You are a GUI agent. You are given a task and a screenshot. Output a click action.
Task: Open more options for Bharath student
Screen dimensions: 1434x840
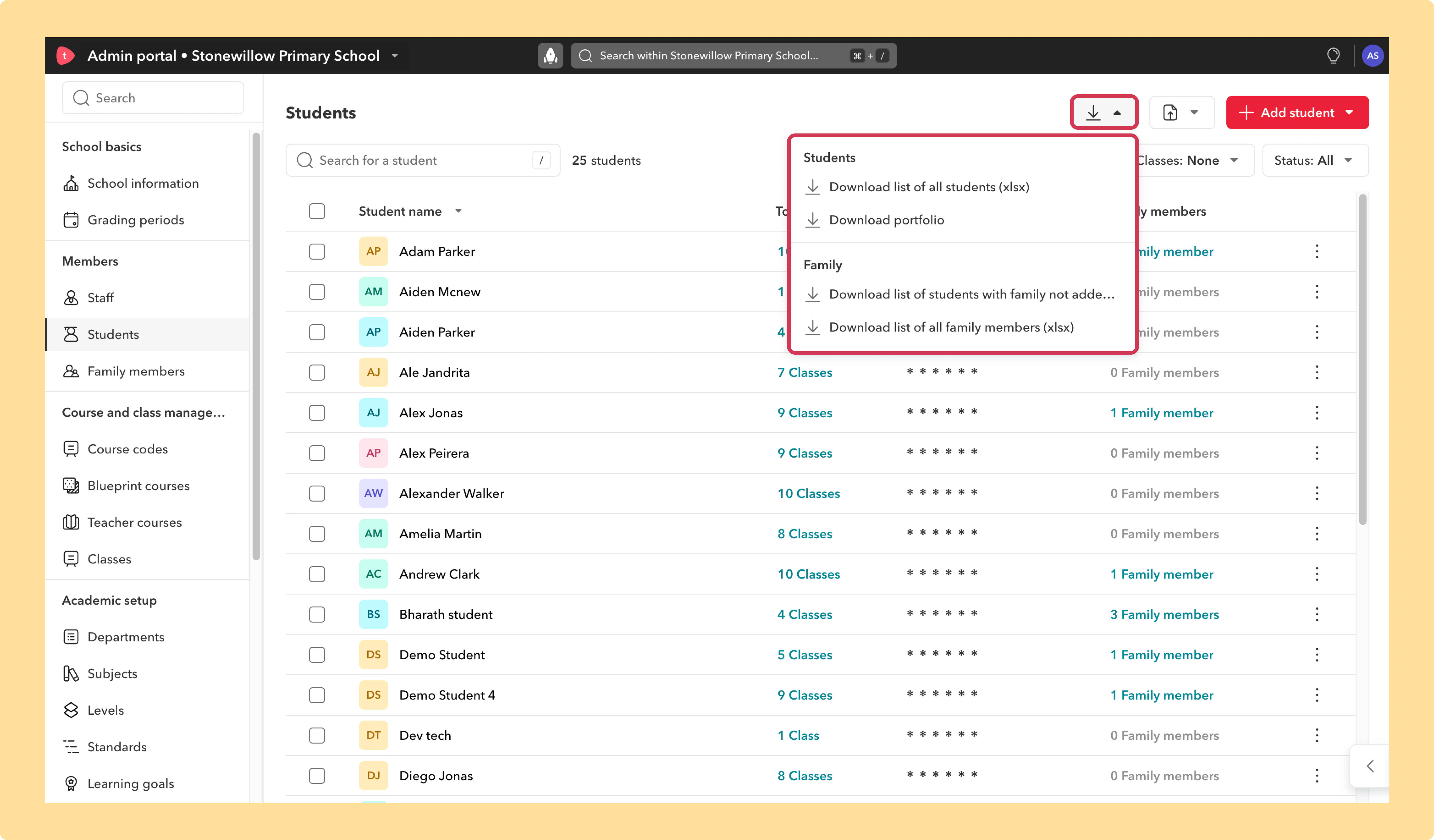point(1317,614)
